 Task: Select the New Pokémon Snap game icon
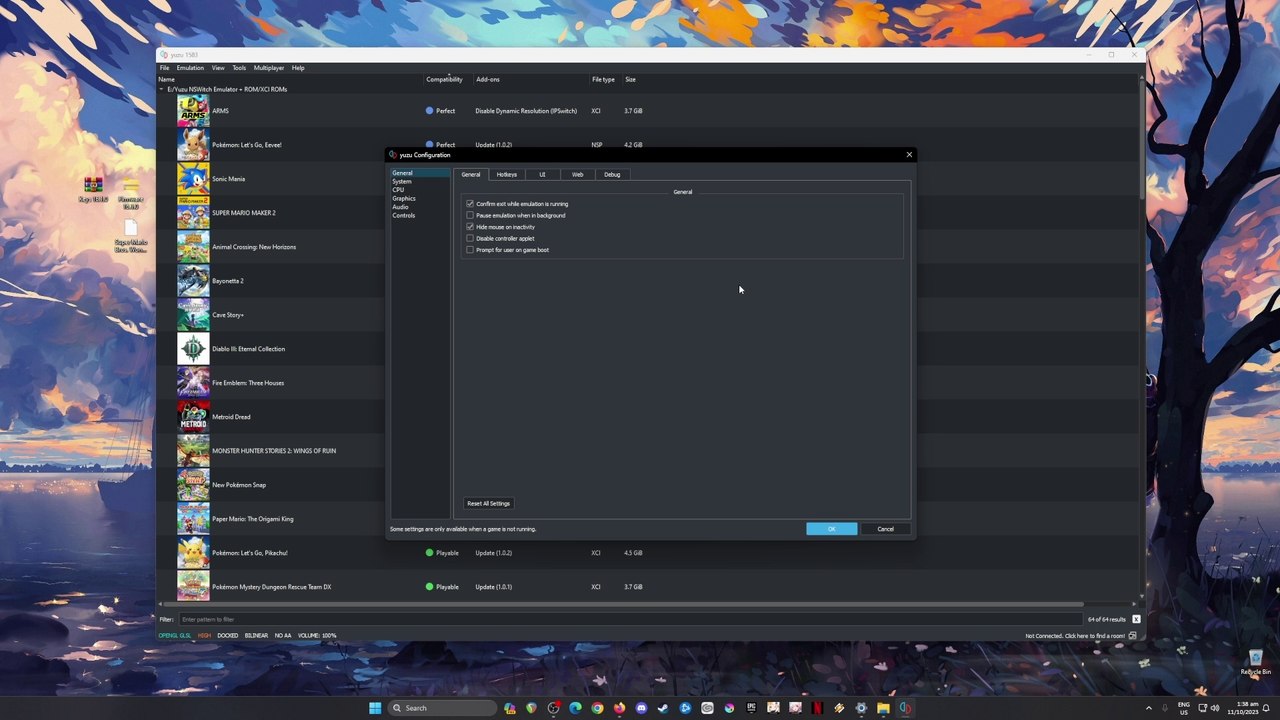[193, 485]
